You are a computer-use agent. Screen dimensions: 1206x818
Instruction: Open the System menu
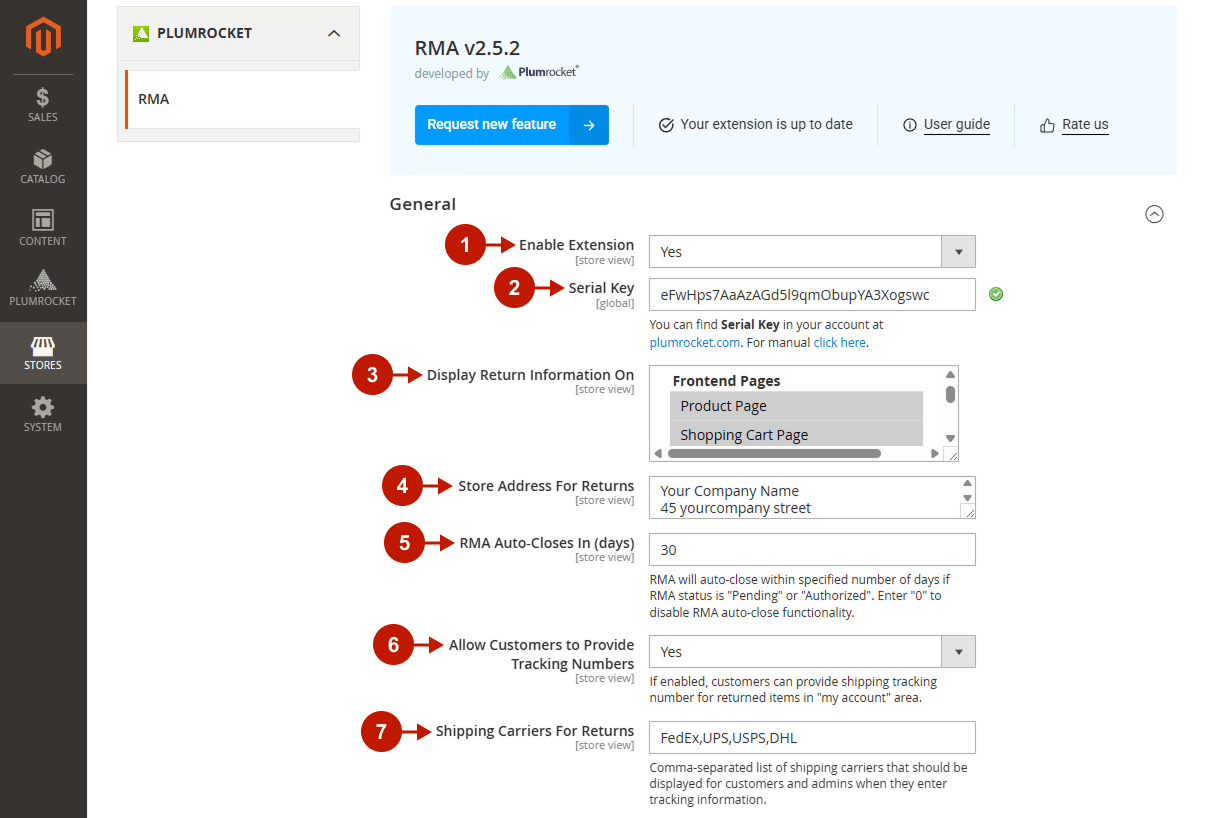[43, 415]
